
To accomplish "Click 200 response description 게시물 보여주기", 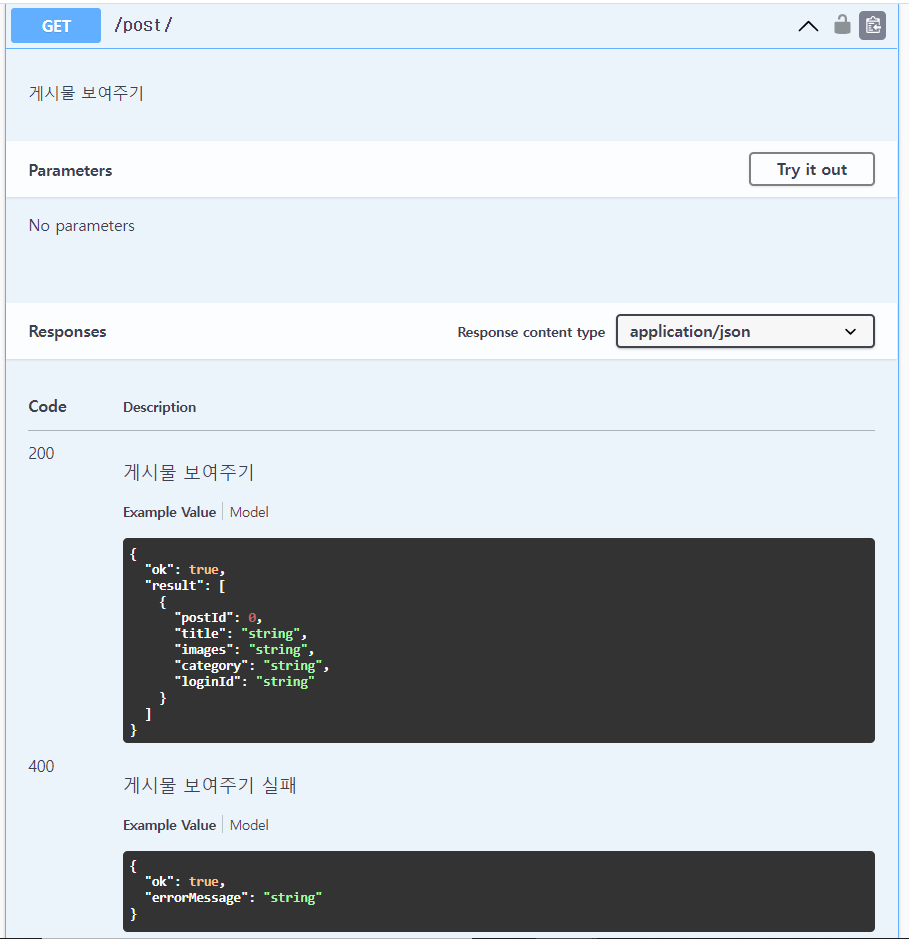I will (x=189, y=472).
